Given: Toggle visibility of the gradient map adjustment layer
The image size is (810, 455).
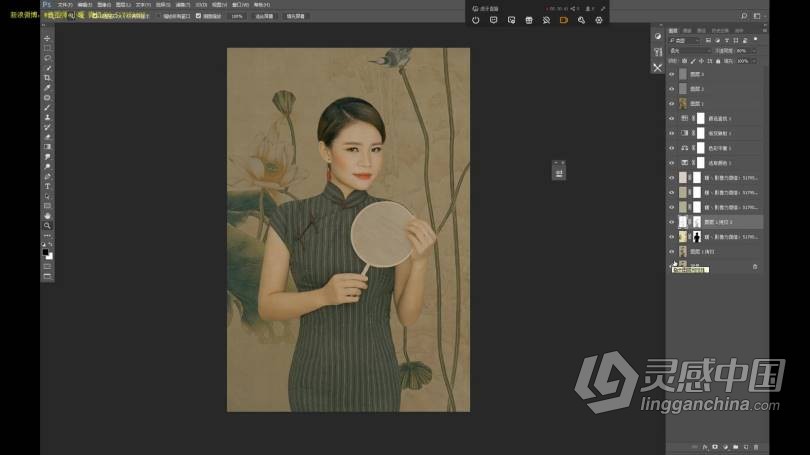Looking at the screenshot, I should [672, 133].
